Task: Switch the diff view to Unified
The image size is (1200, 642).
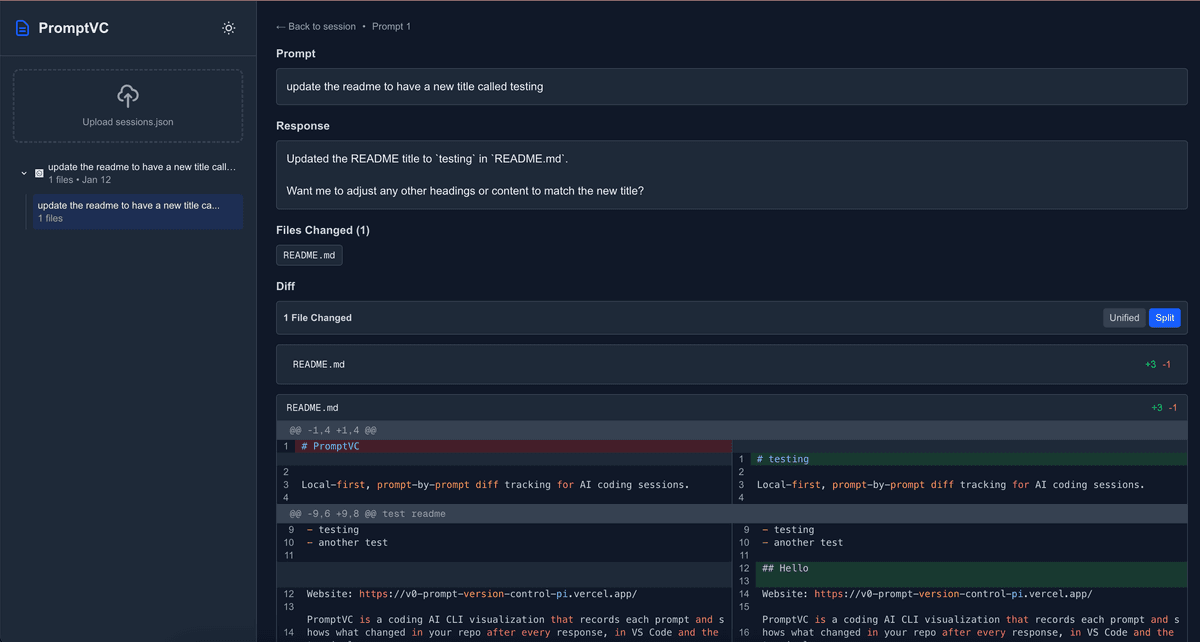Action: 1124,317
